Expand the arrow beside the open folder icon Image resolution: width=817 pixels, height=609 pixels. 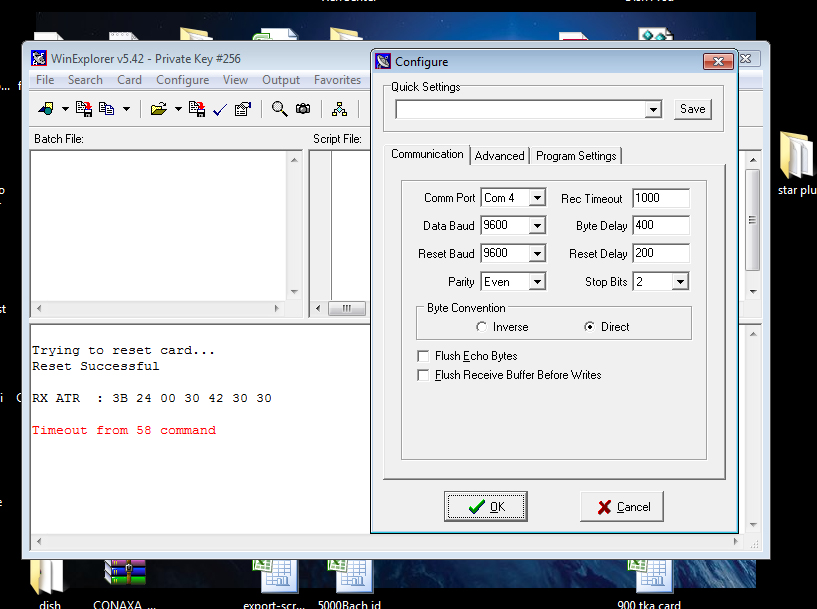pos(178,109)
